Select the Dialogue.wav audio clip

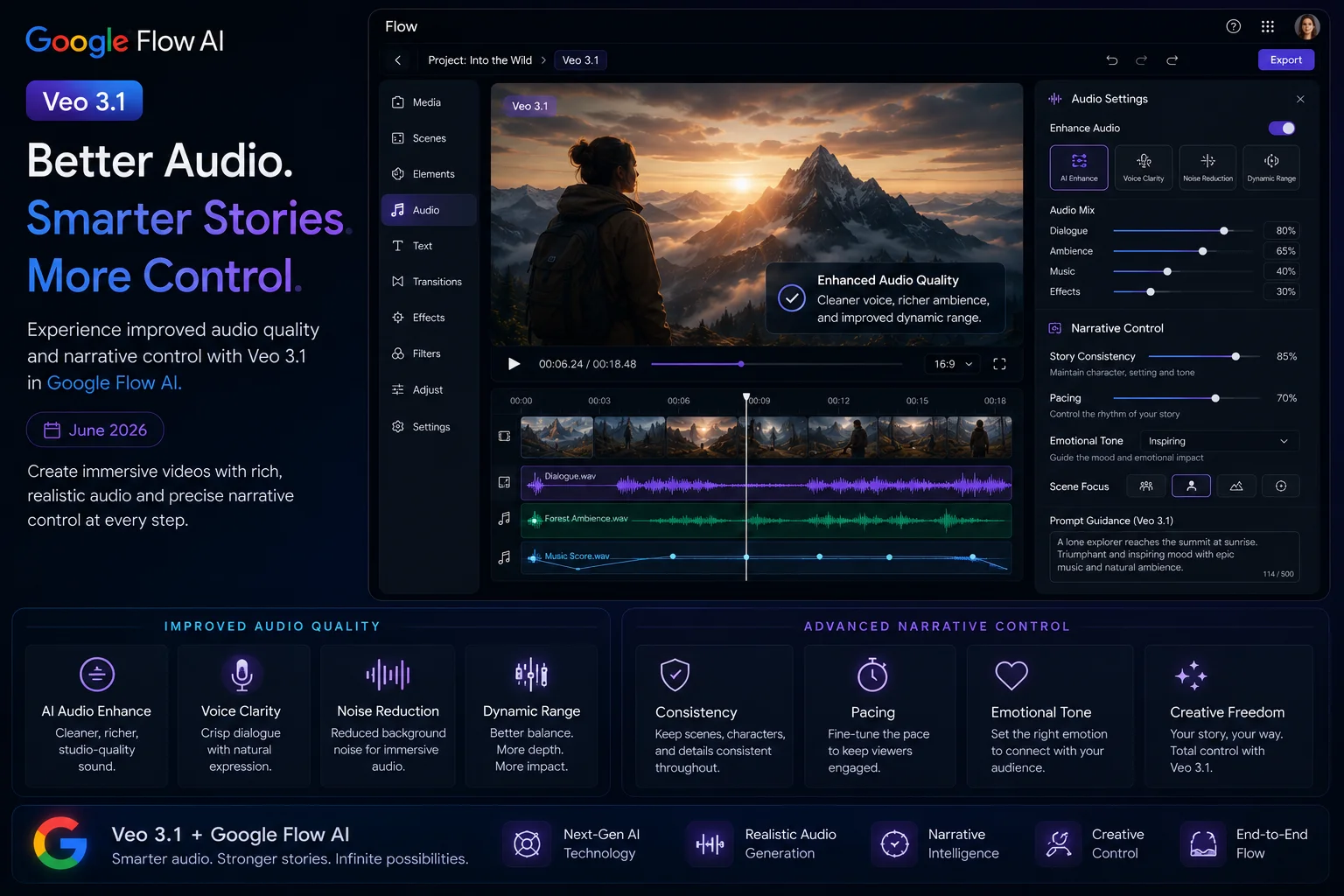tap(766, 483)
